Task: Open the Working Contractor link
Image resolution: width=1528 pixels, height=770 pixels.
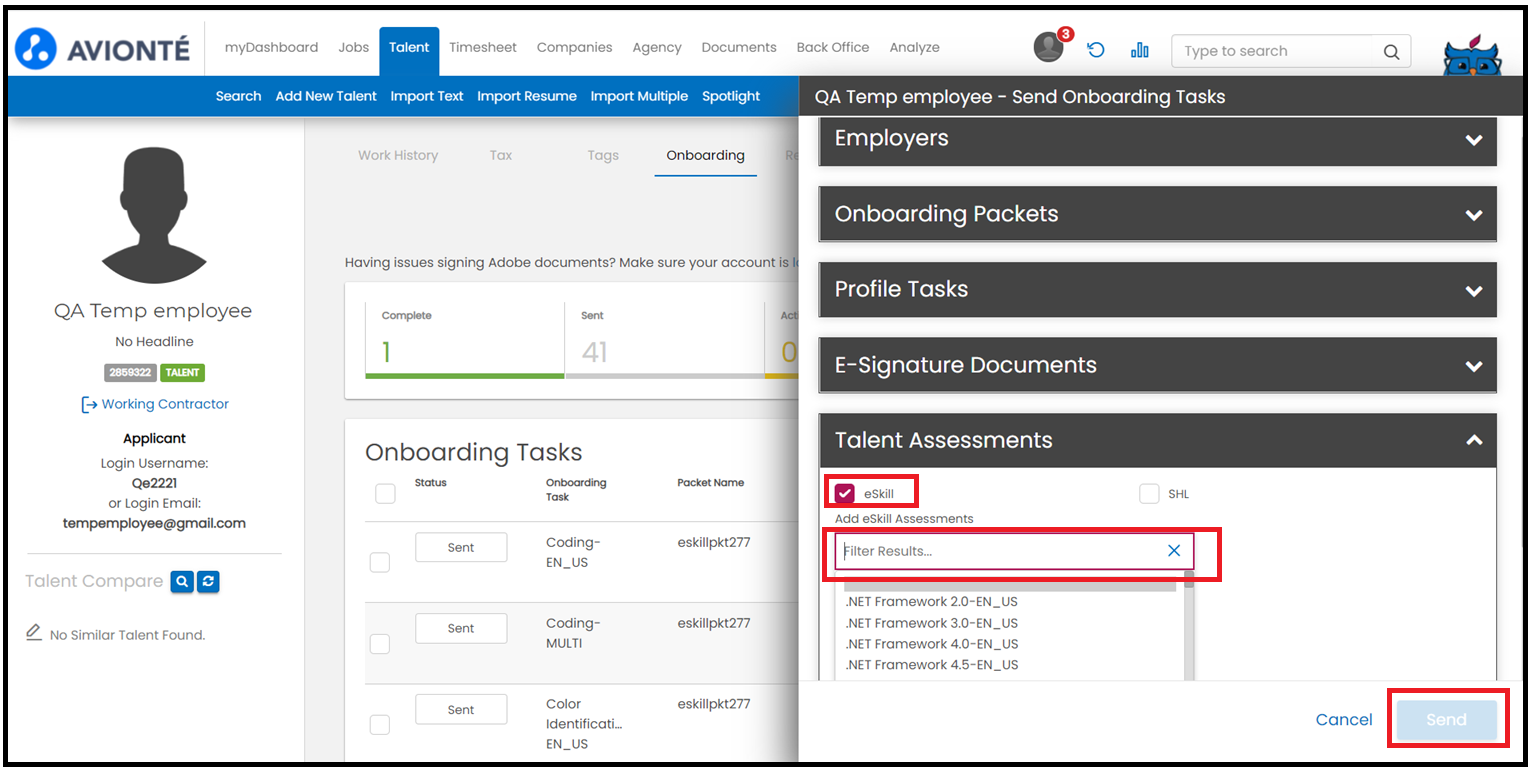Action: pos(165,404)
